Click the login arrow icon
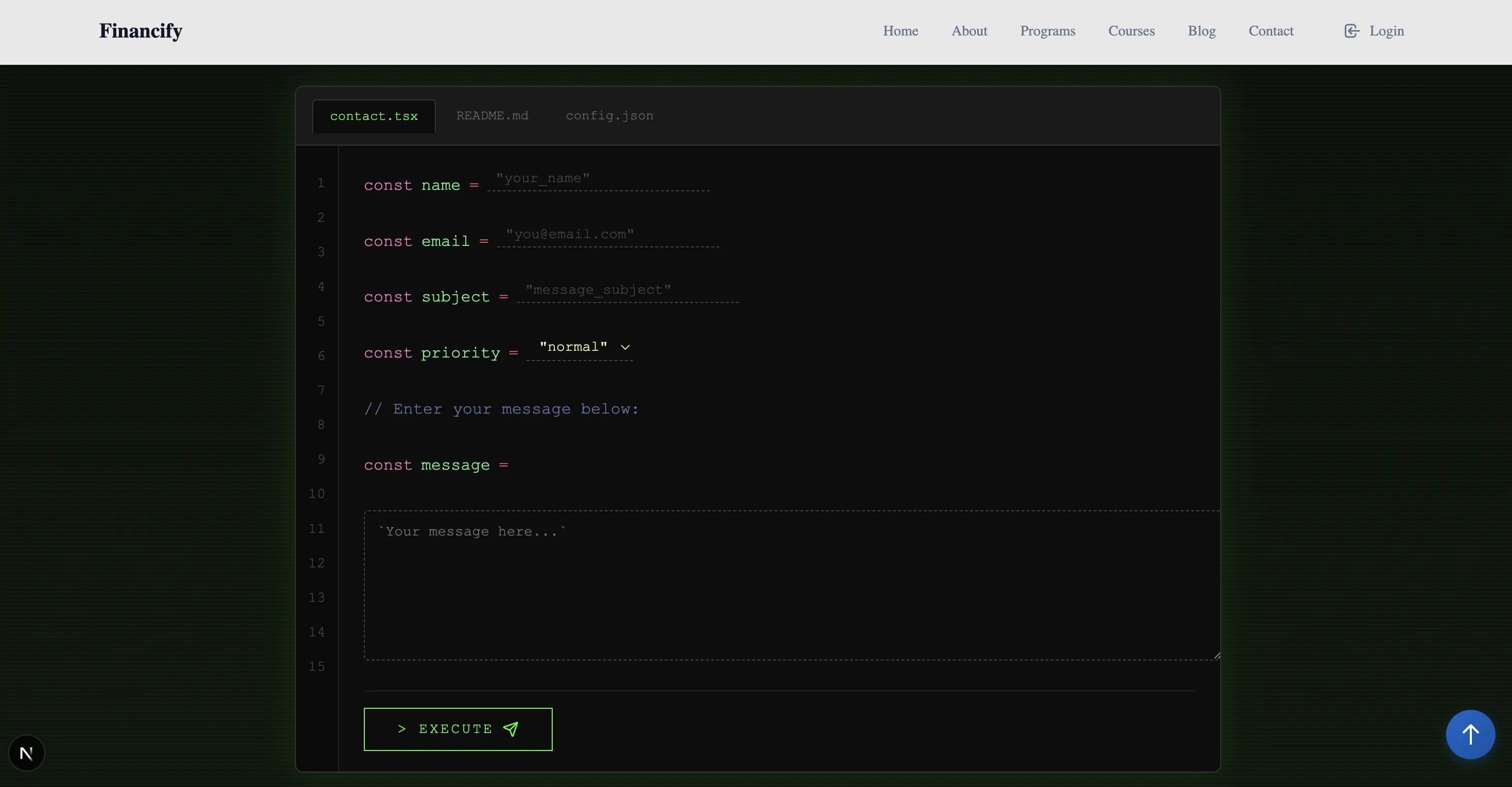1512x787 pixels. tap(1351, 31)
